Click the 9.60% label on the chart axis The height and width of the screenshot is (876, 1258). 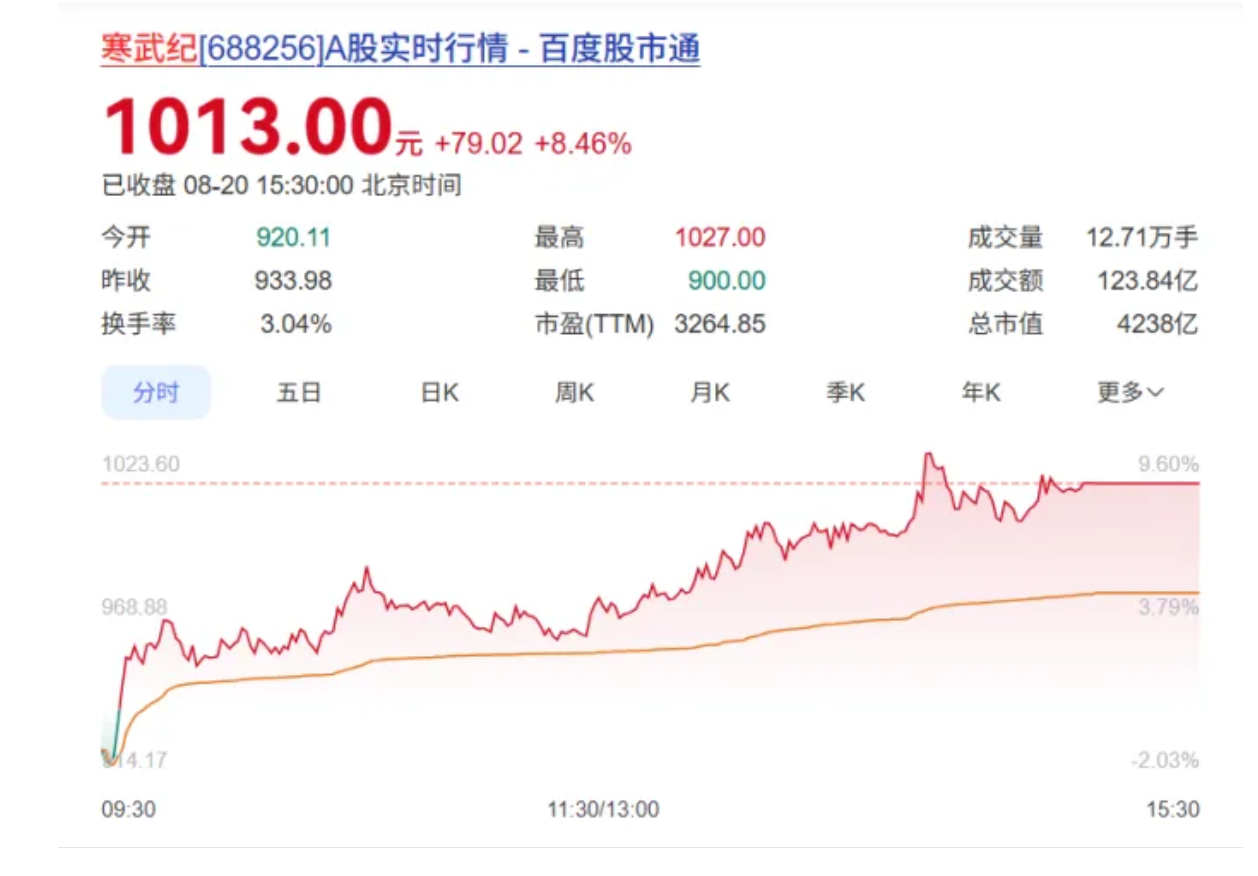(x=1168, y=464)
